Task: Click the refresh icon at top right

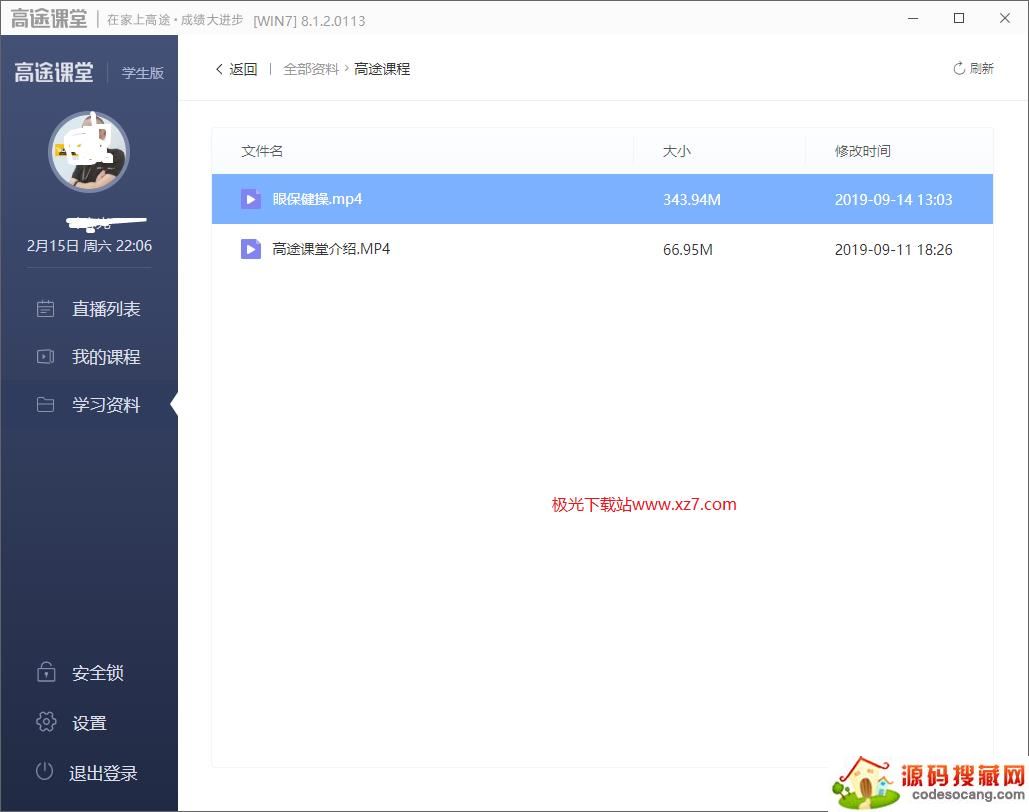Action: click(x=959, y=69)
